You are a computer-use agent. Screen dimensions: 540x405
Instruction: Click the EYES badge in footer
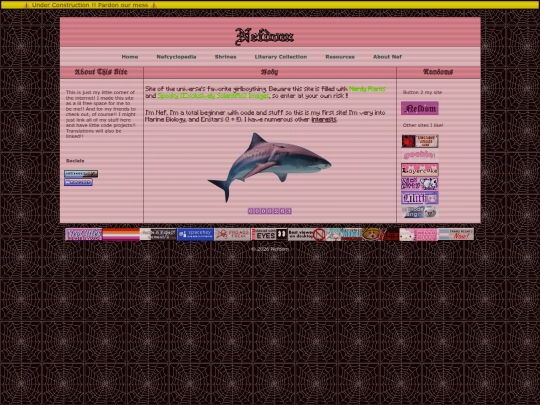coord(270,234)
